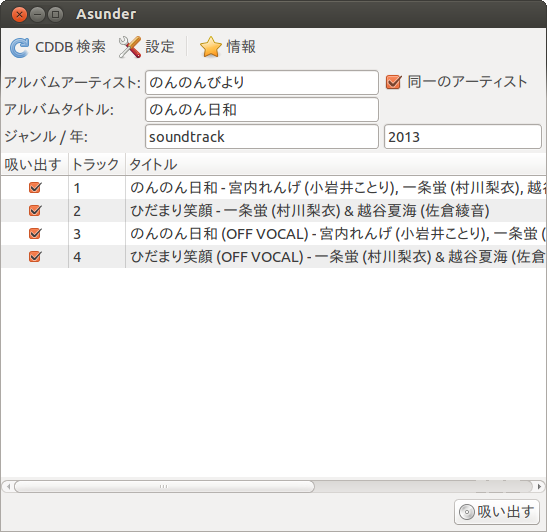This screenshot has height=532, width=547.
Task: Minimize the Asunder window
Action: 37,15
